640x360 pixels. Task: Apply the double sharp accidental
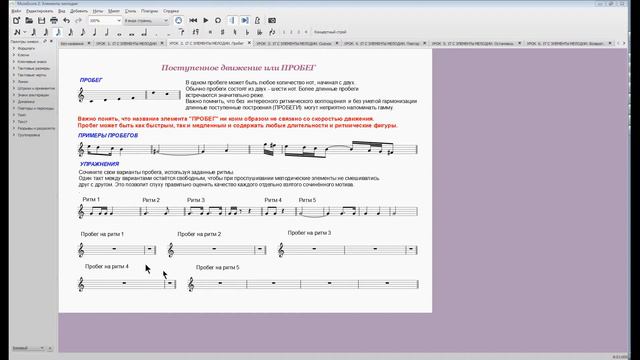[210, 32]
